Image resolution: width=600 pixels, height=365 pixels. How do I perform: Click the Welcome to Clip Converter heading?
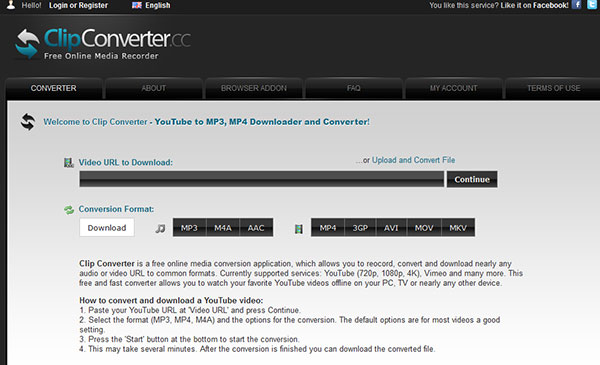pos(206,122)
